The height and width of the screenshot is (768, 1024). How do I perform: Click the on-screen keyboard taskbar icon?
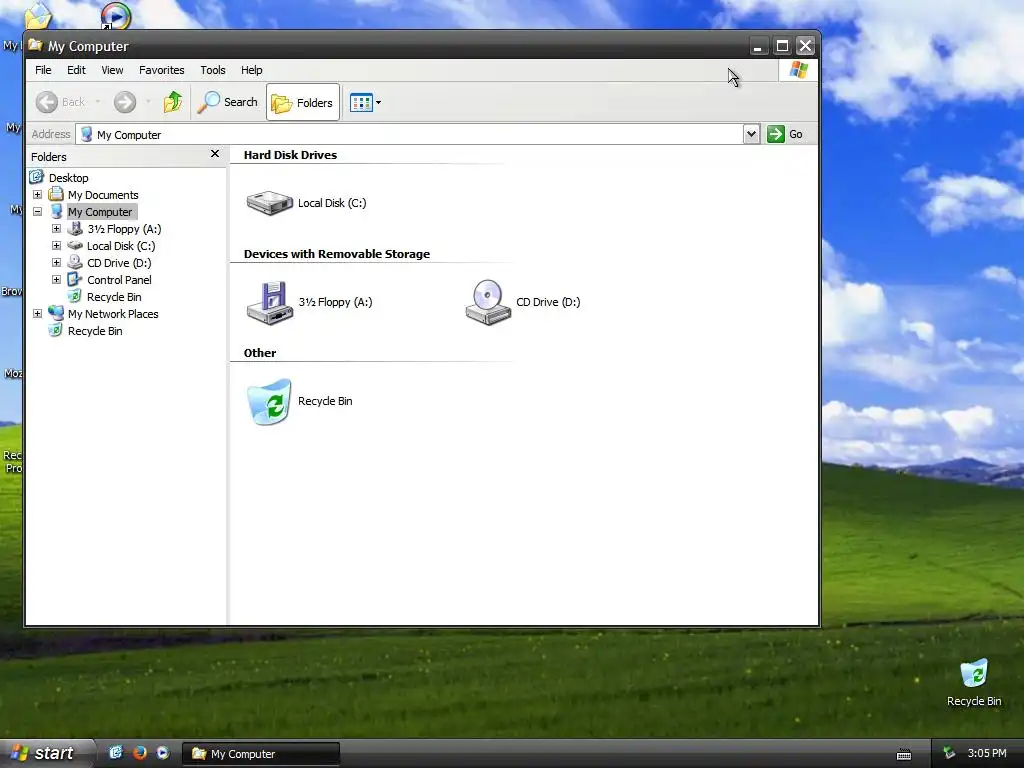(x=904, y=754)
